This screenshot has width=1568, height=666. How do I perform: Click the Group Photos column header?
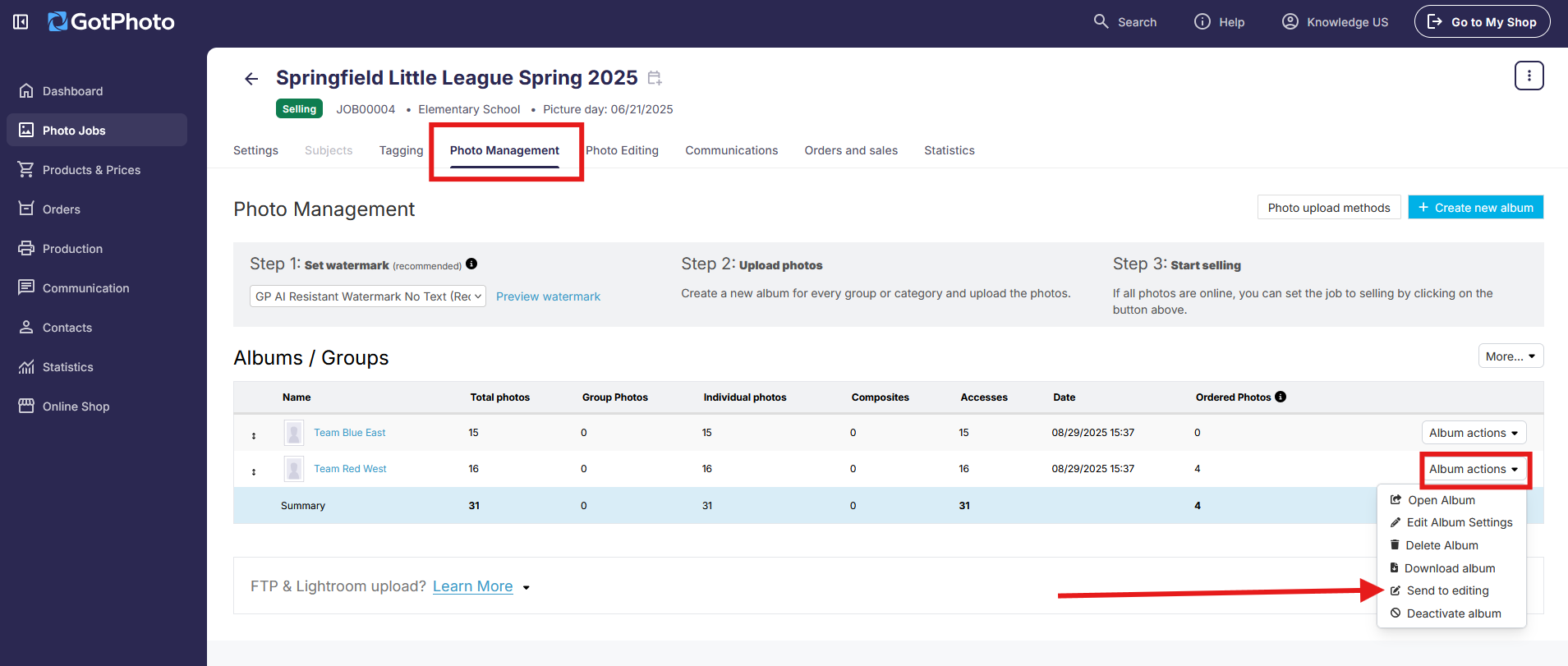[x=615, y=397]
